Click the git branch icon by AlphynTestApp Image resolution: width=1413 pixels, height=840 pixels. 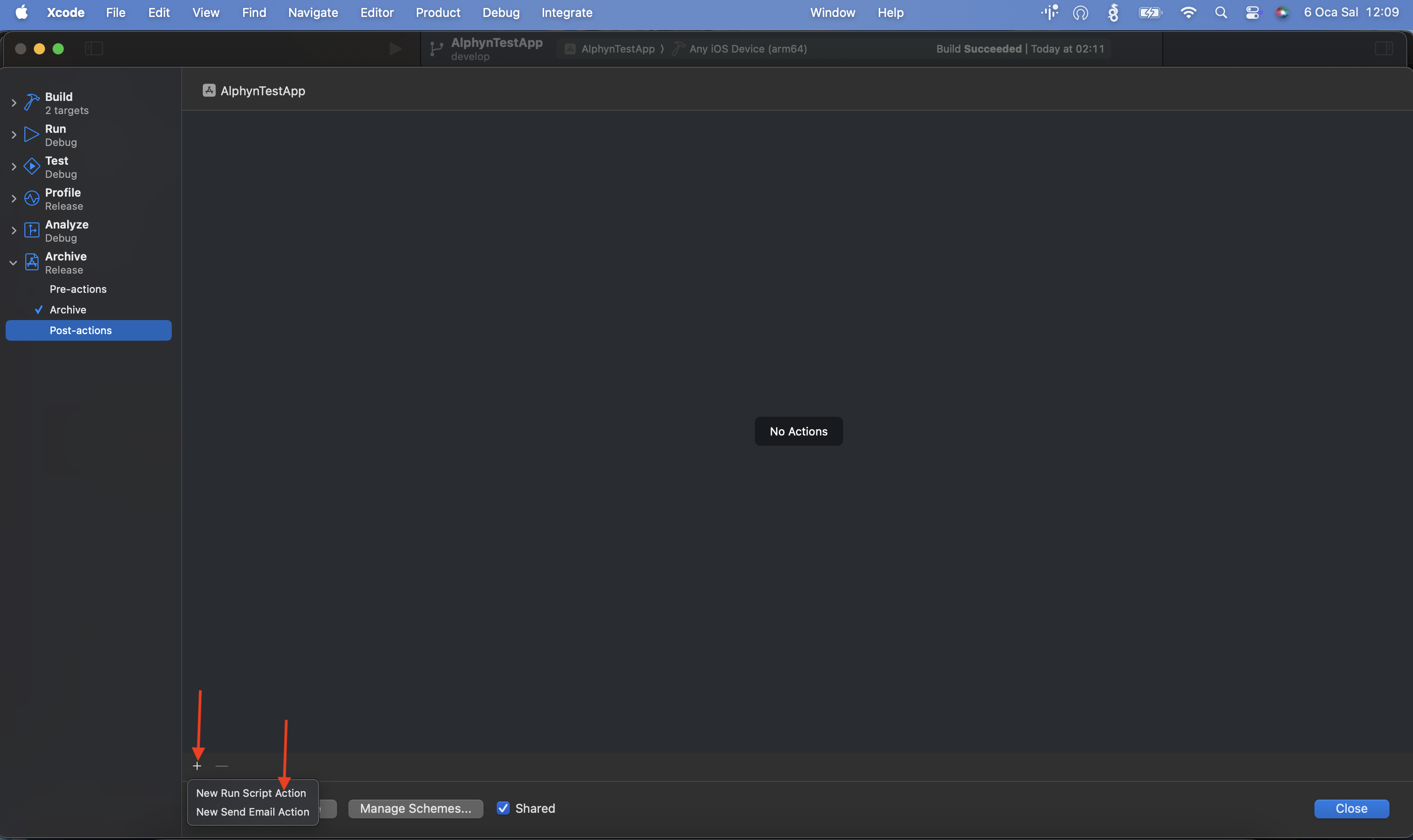(x=436, y=49)
